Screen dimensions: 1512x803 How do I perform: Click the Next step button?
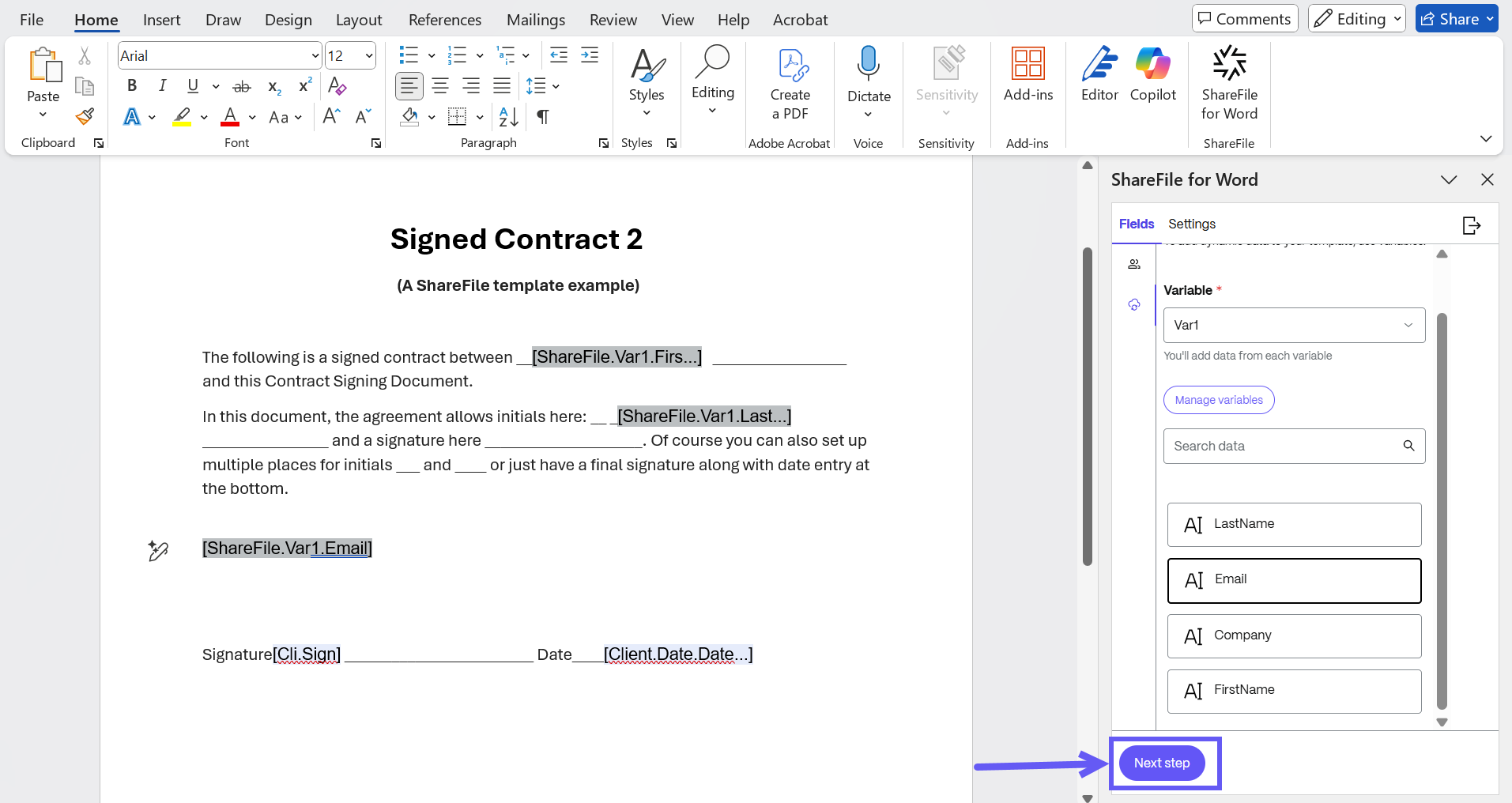click(1161, 763)
